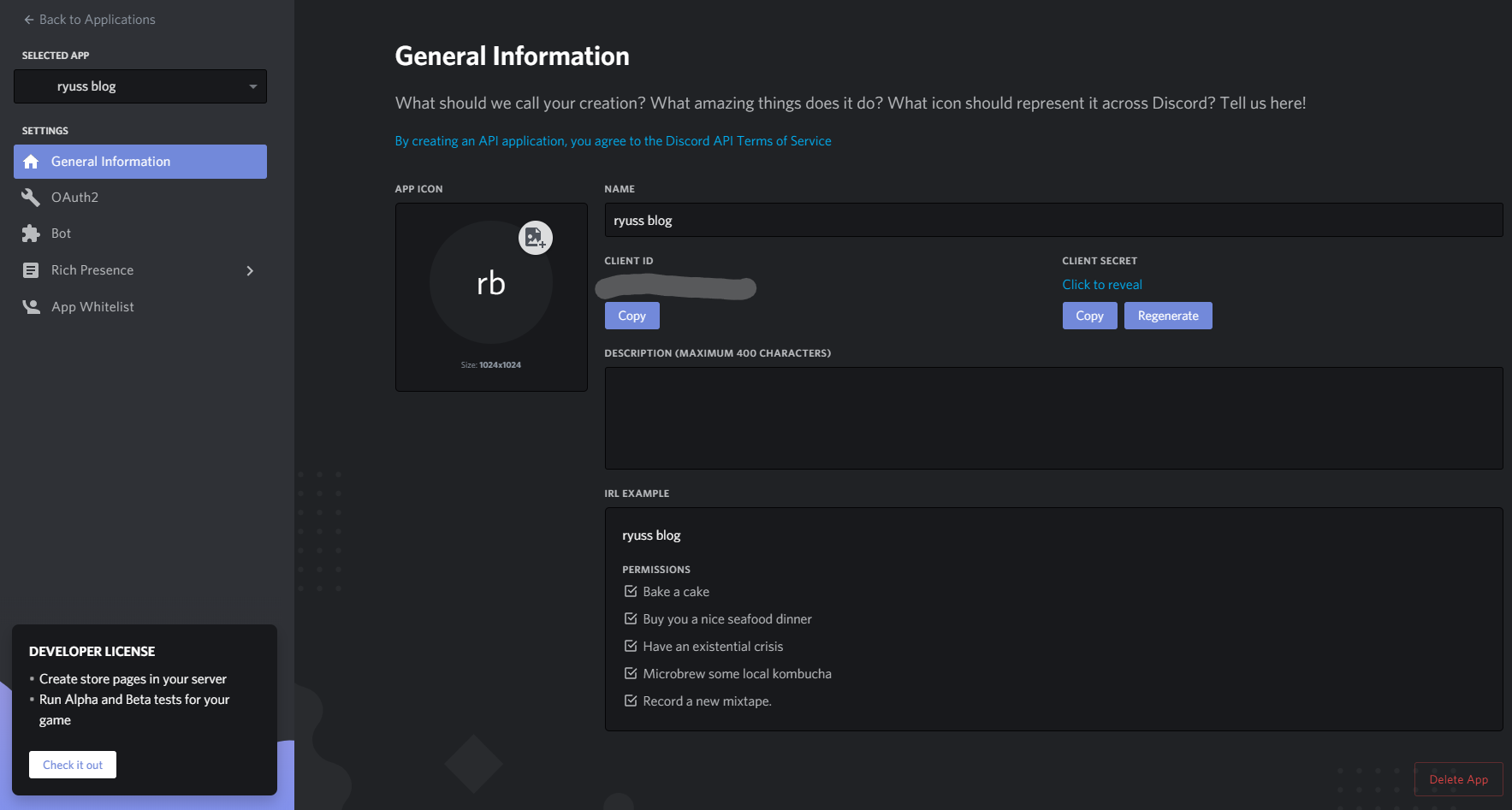The height and width of the screenshot is (810, 1512).
Task: Copy the Client Secret
Action: coord(1090,316)
